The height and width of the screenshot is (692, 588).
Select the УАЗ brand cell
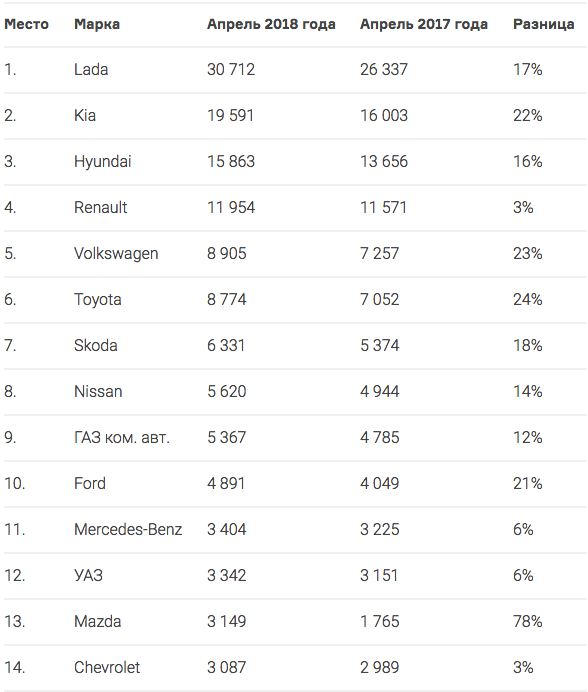(88, 575)
